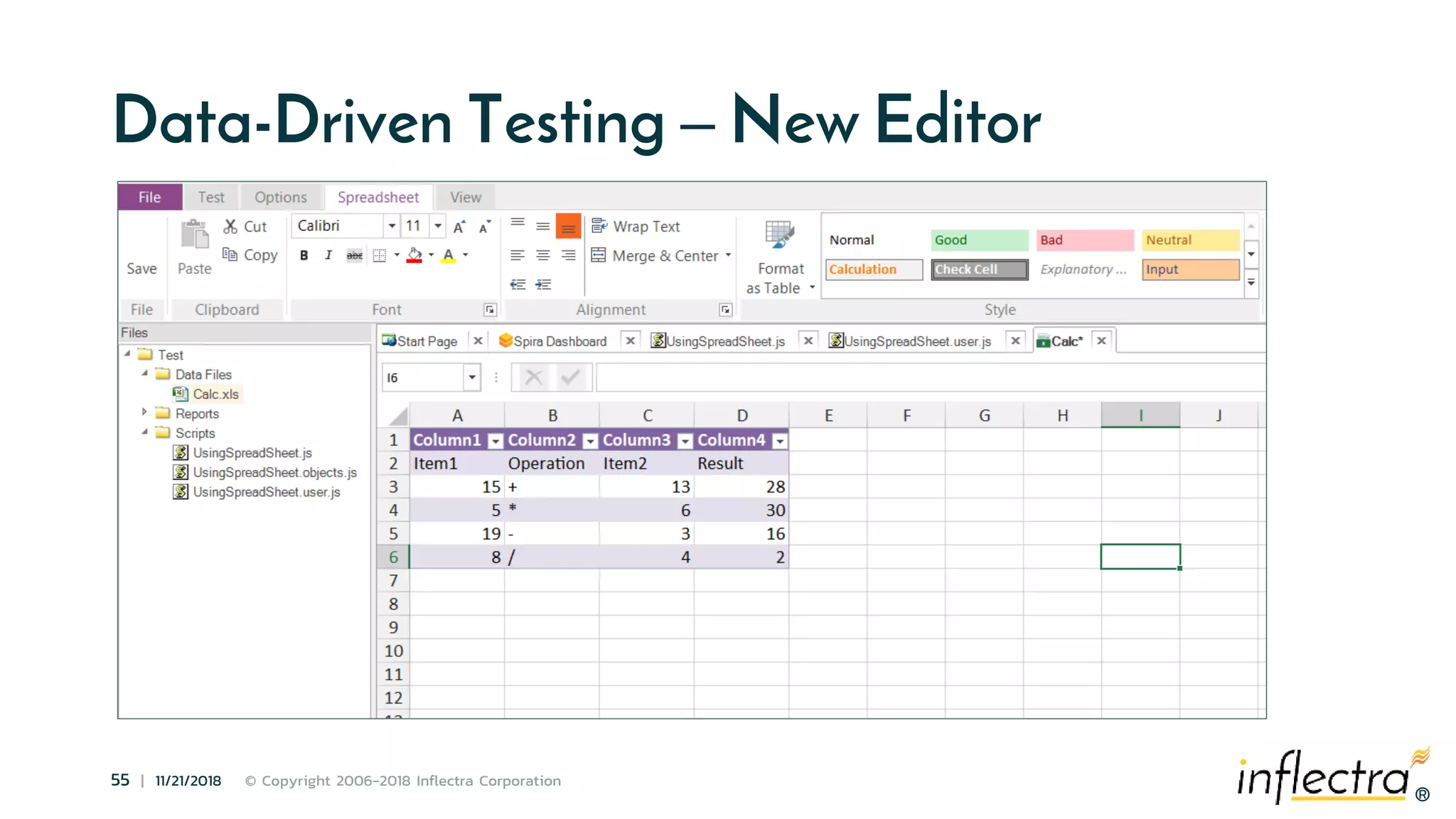The height and width of the screenshot is (819, 1456).
Task: Expand the Reports folder in tree
Action: click(144, 412)
